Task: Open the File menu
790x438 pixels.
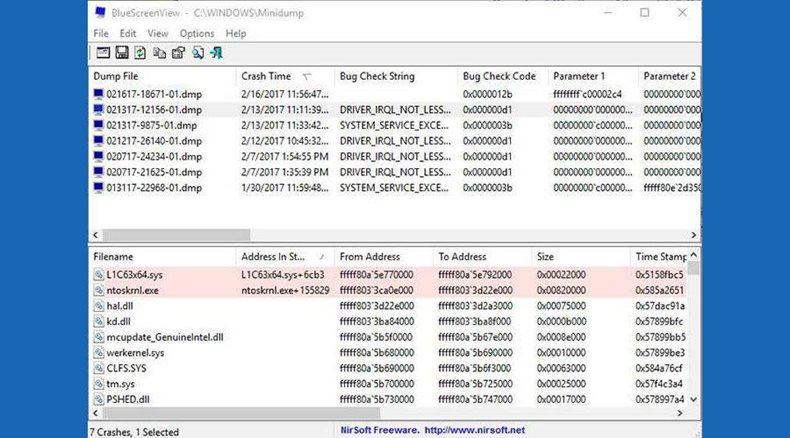Action: pyautogui.click(x=101, y=34)
